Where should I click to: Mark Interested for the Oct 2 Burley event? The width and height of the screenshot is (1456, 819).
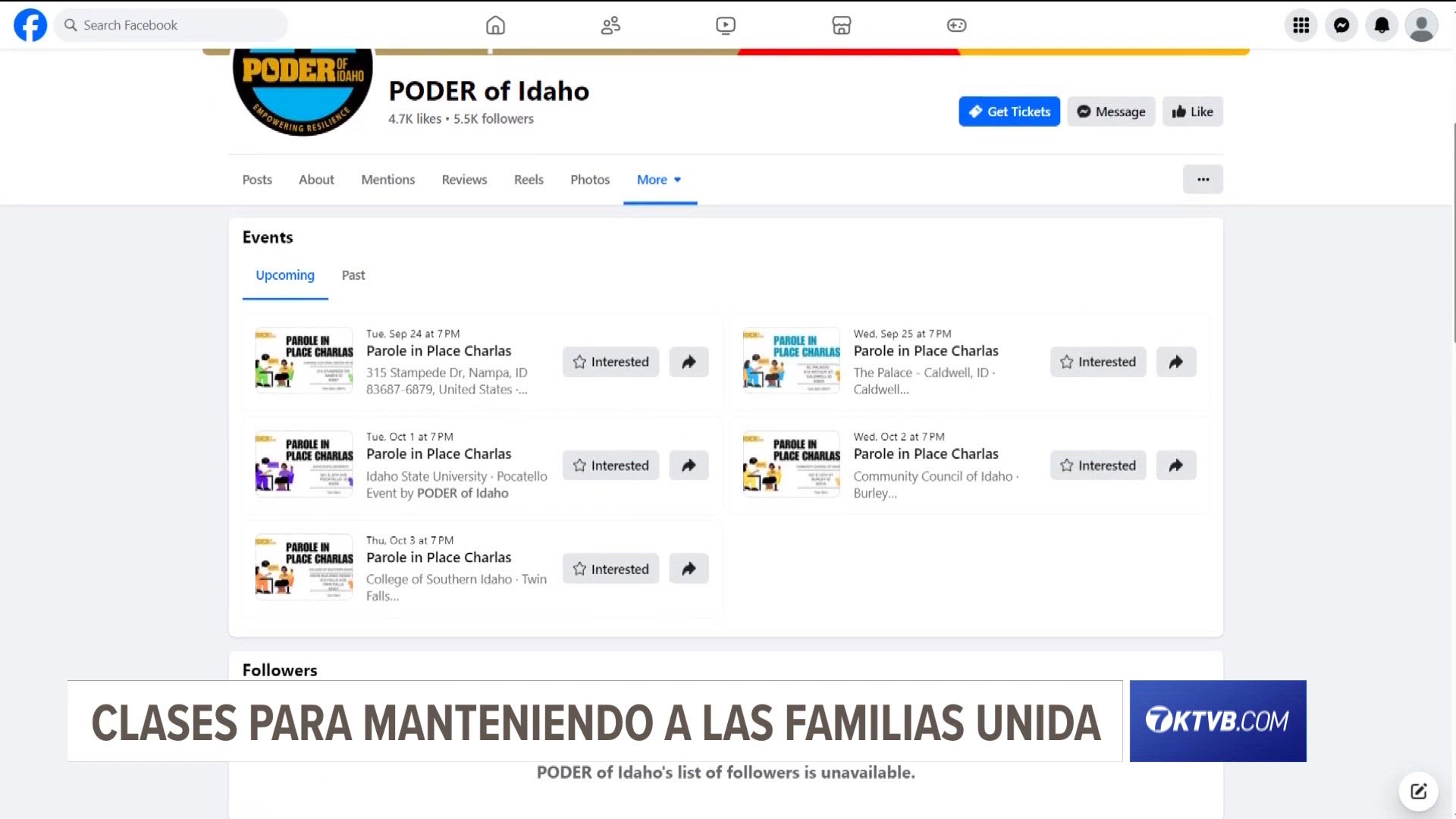(1098, 466)
